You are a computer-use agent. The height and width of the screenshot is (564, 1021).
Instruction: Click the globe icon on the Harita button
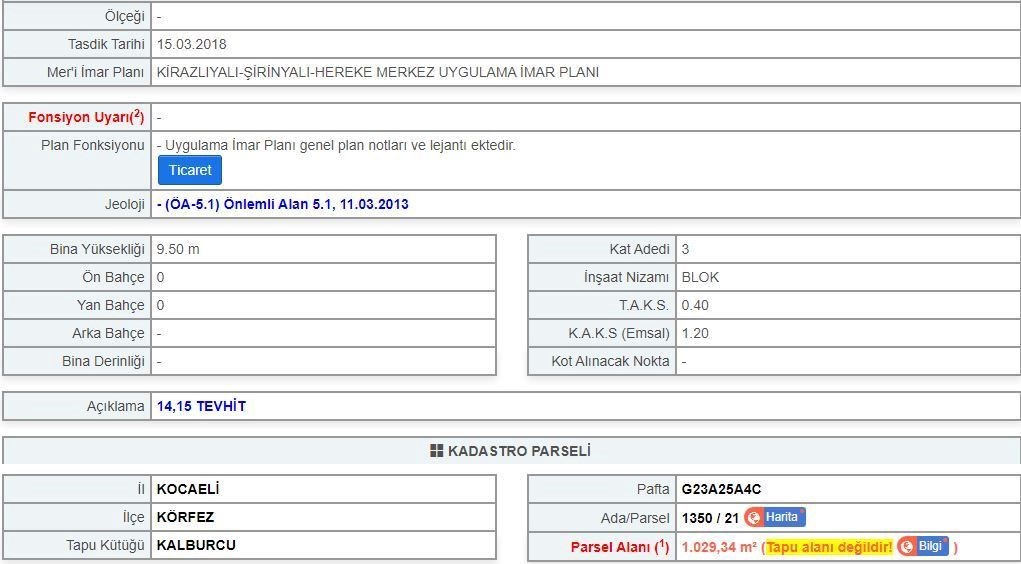754,517
